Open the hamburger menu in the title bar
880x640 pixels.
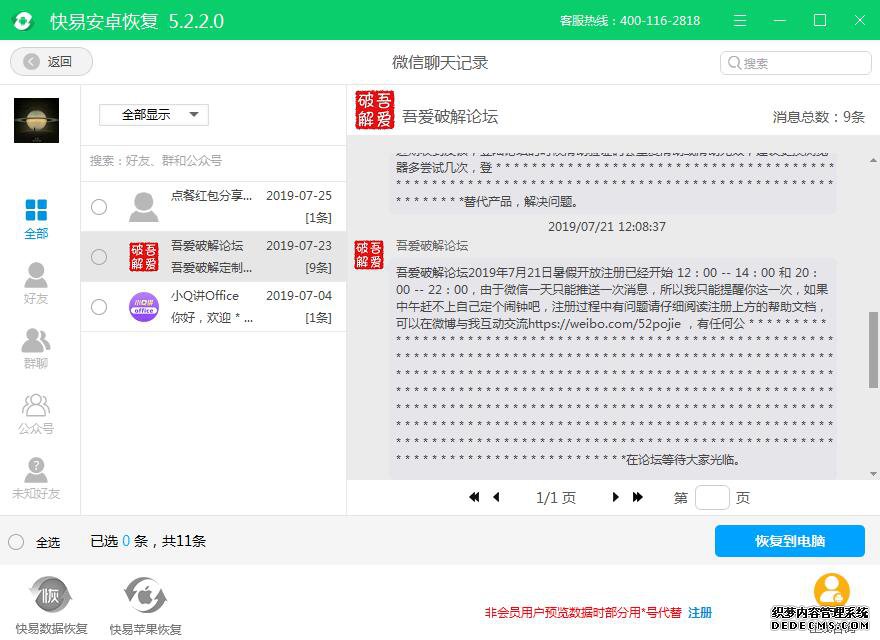pyautogui.click(x=740, y=21)
